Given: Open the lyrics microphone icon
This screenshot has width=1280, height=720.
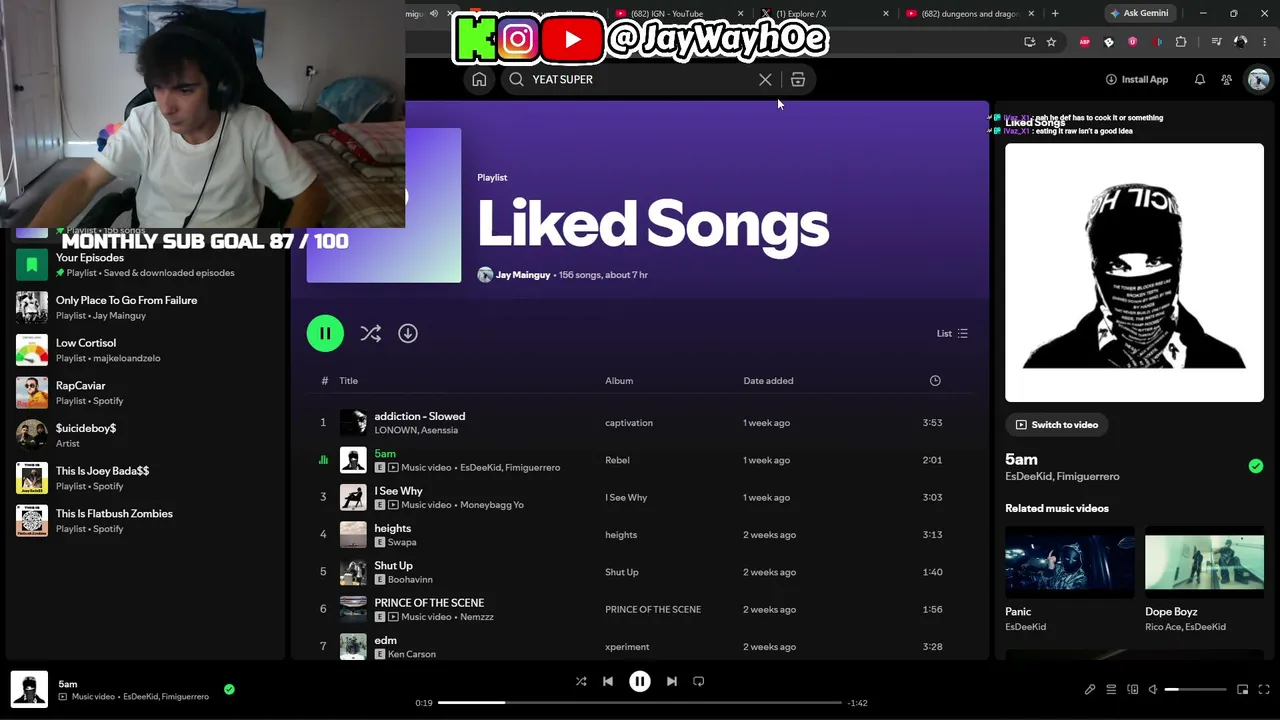Looking at the screenshot, I should click(1090, 689).
